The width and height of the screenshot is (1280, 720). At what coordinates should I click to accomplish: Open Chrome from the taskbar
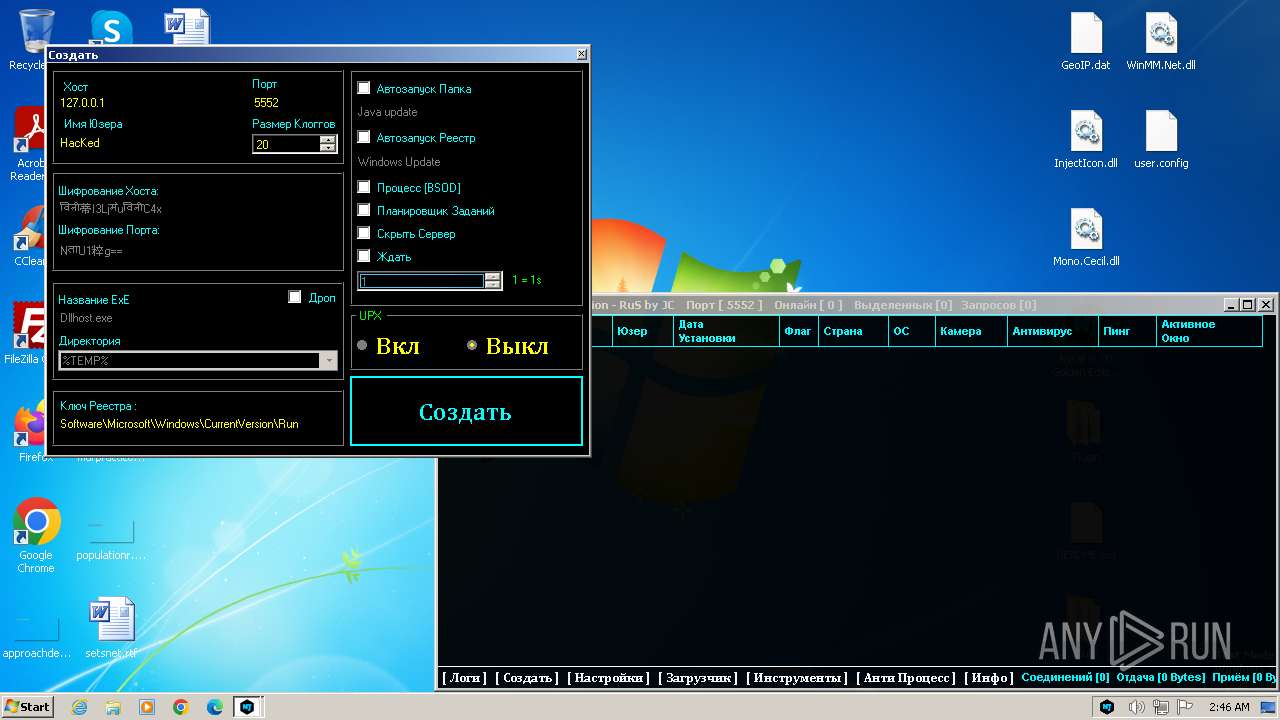point(181,707)
